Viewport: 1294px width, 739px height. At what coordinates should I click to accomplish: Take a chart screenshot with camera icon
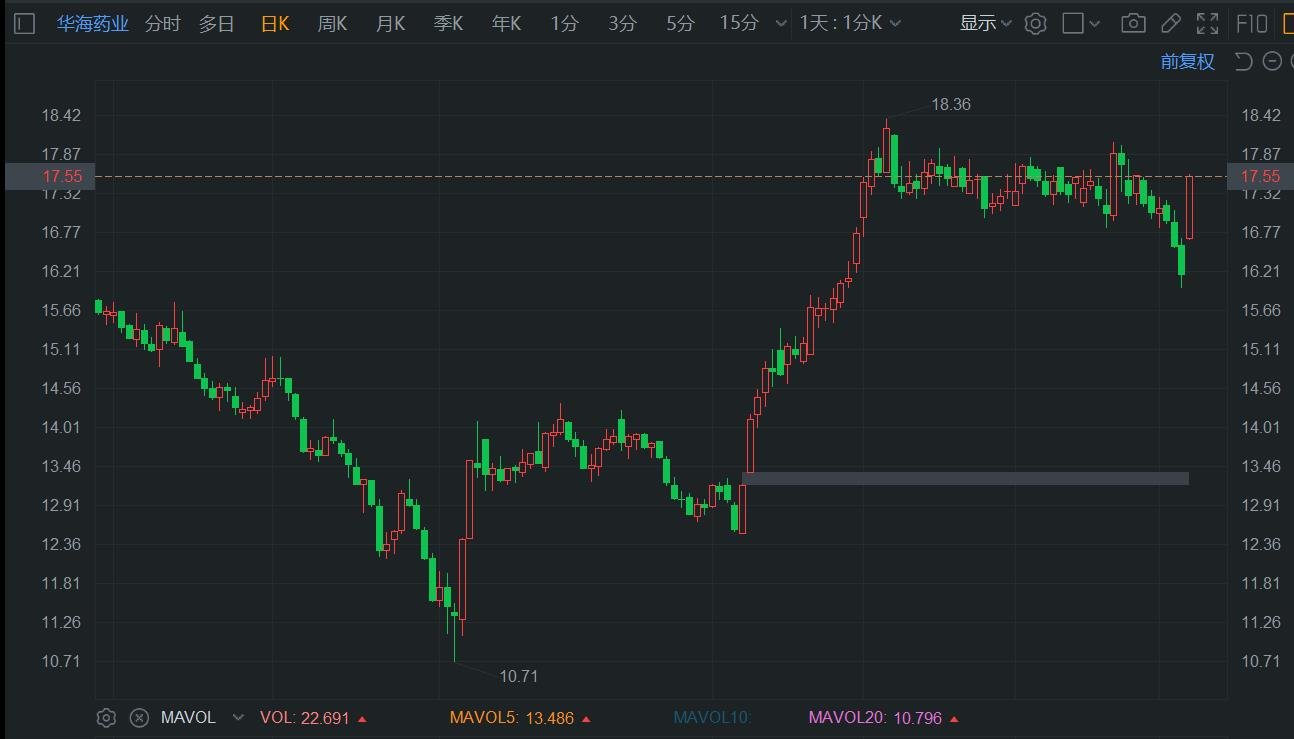[1133, 24]
